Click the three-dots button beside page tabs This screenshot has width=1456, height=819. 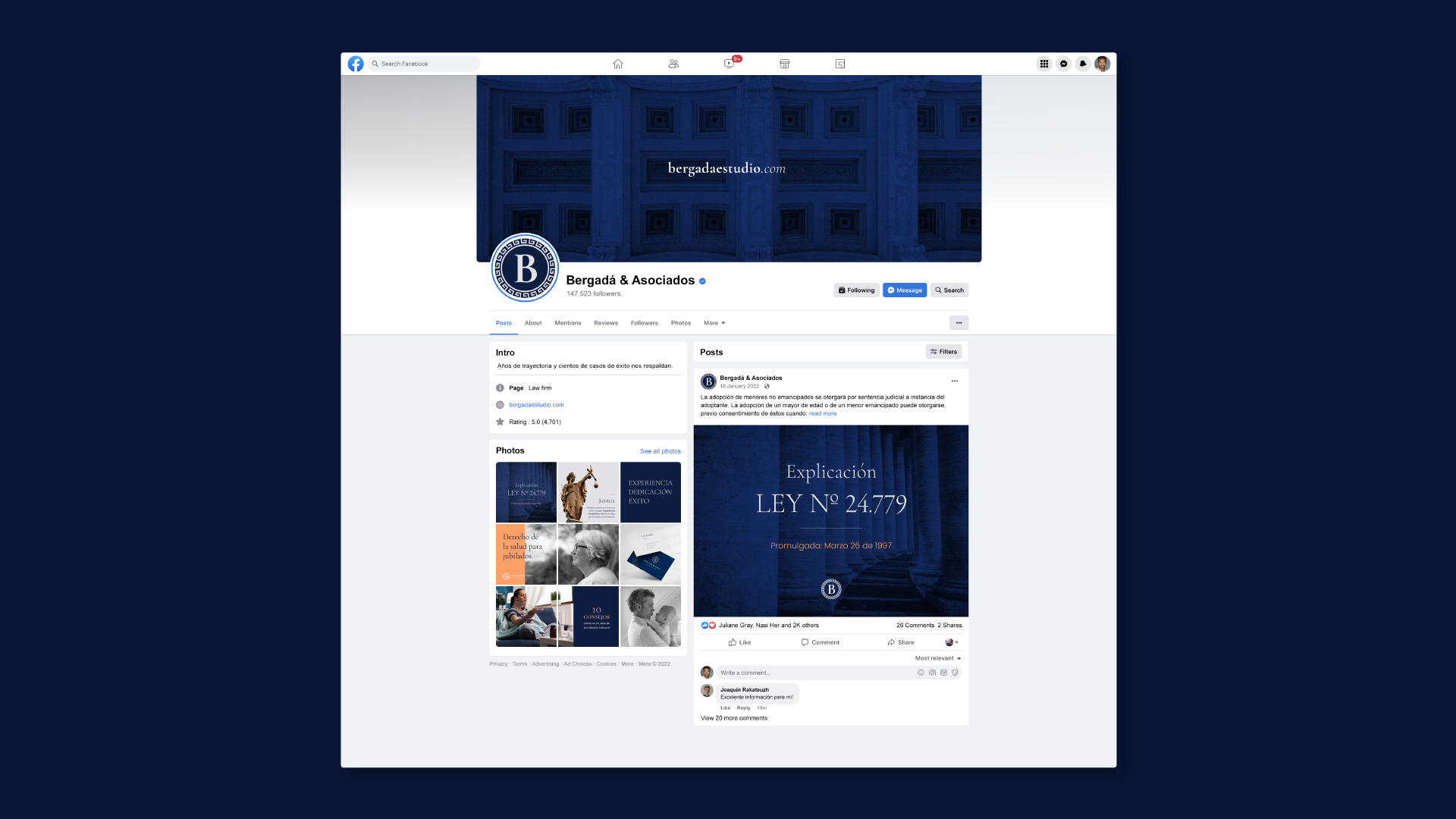pyautogui.click(x=959, y=323)
